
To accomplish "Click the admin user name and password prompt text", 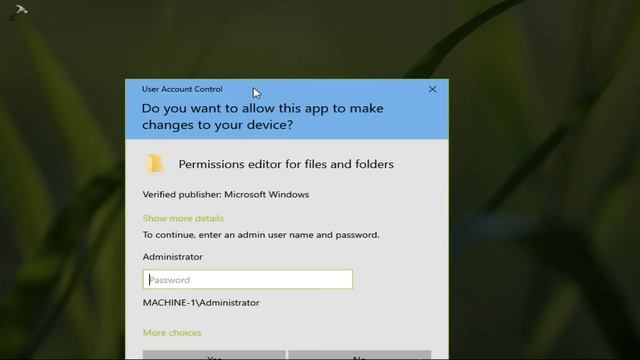I will [x=261, y=235].
